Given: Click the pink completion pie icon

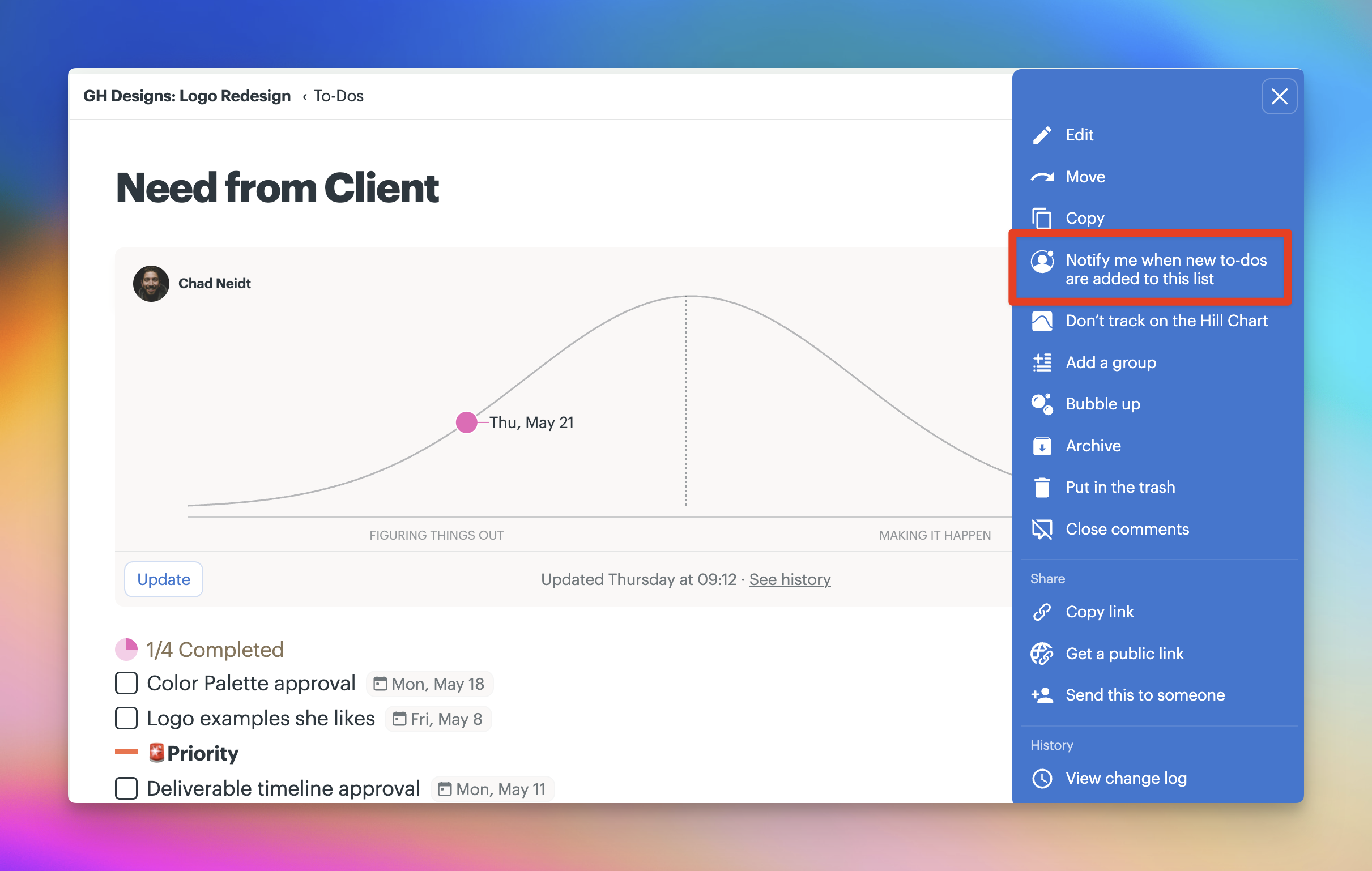Looking at the screenshot, I should tap(126, 650).
